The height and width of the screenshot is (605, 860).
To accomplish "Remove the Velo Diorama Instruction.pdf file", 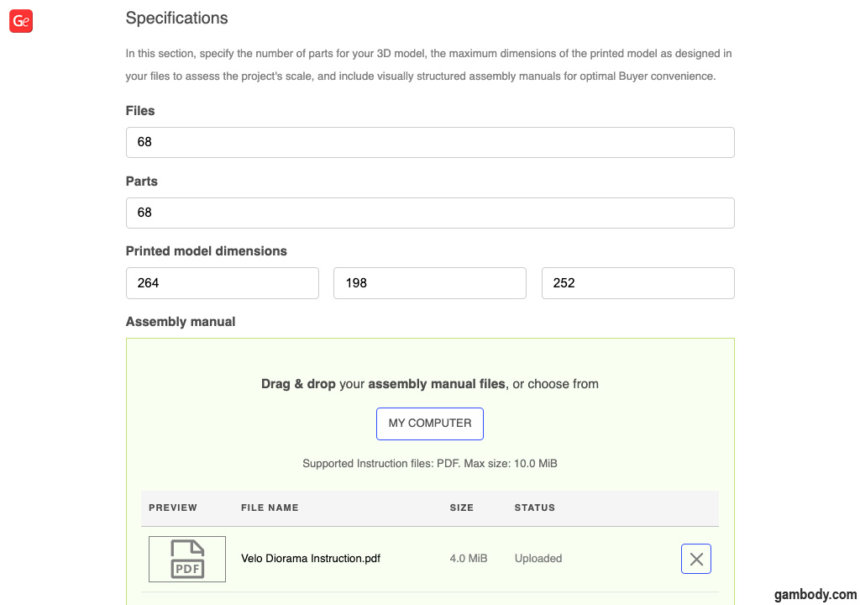I will [x=696, y=558].
